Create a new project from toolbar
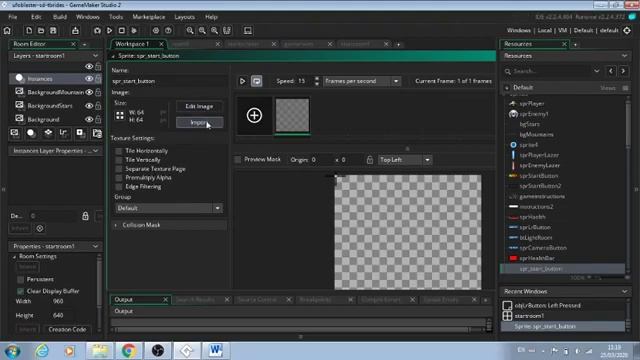The height and width of the screenshot is (360, 640). tap(29, 31)
